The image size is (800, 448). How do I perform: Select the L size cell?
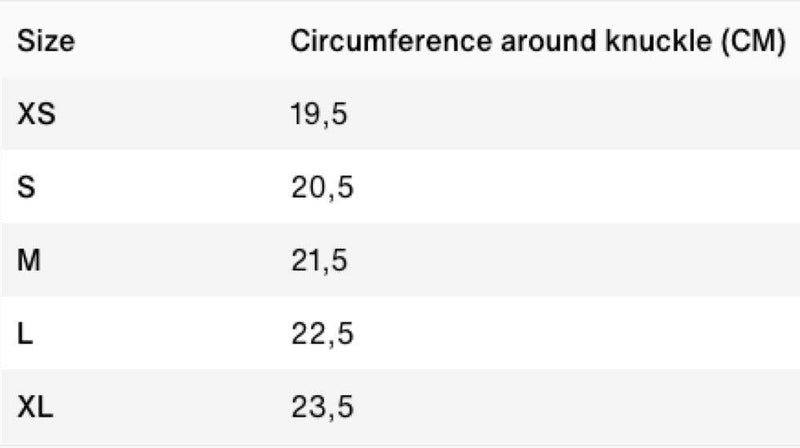click(x=25, y=334)
